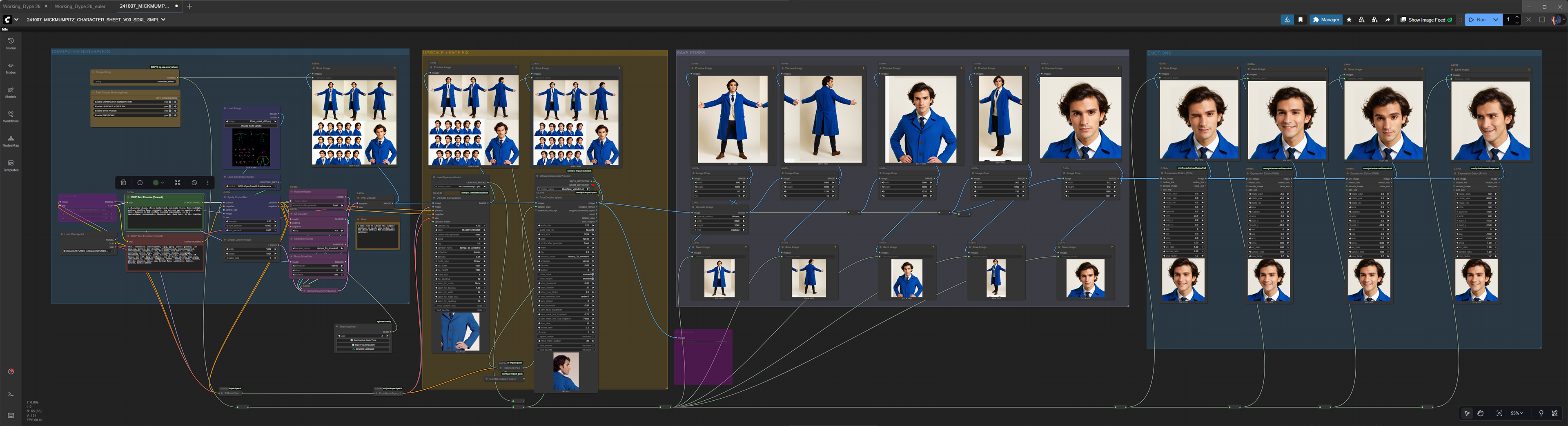This screenshot has width=1568, height=426.
Task: Click the CHARACTER GENERATION group title
Action: point(81,52)
